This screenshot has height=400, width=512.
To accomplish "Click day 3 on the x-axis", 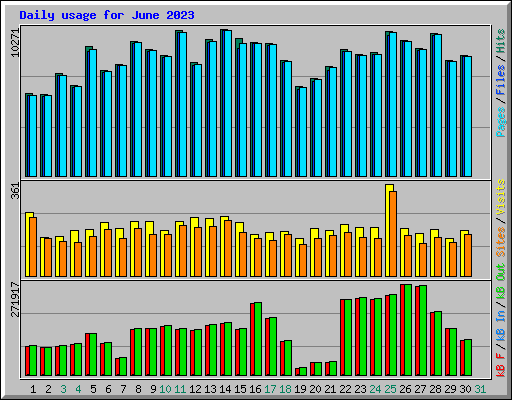I will pyautogui.click(x=63, y=389).
